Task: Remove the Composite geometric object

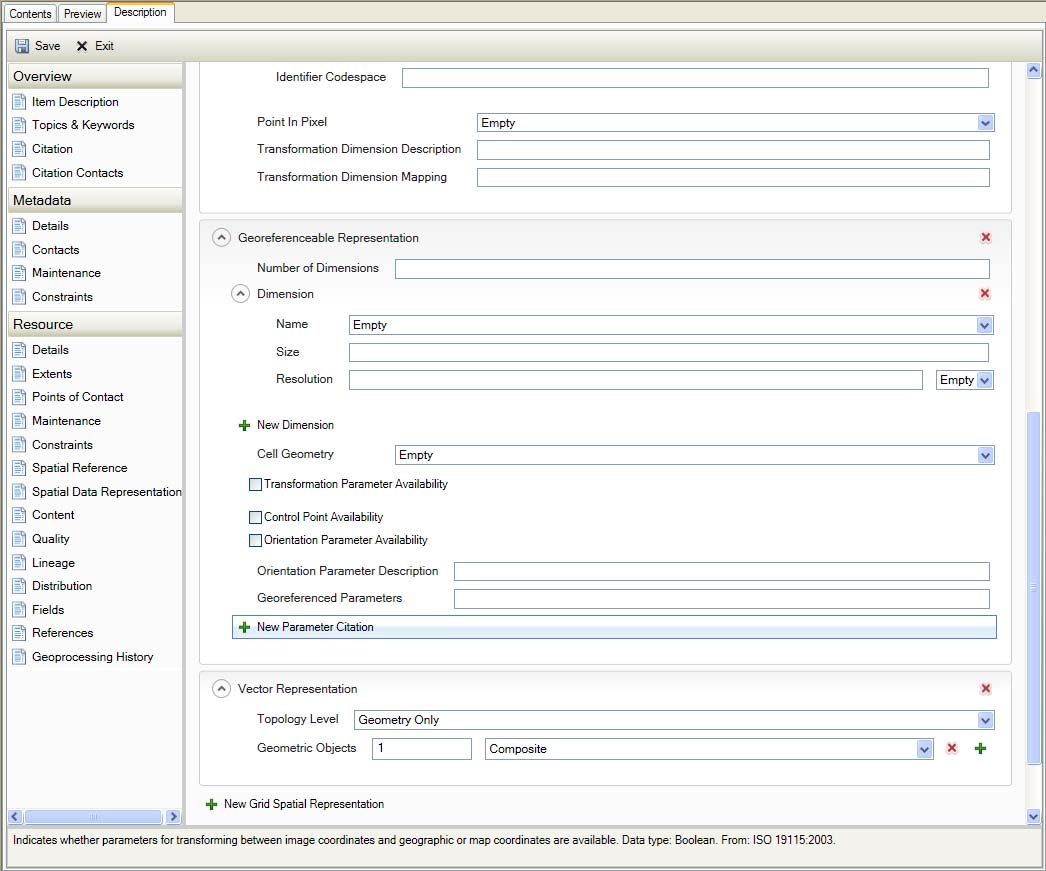Action: coord(951,748)
